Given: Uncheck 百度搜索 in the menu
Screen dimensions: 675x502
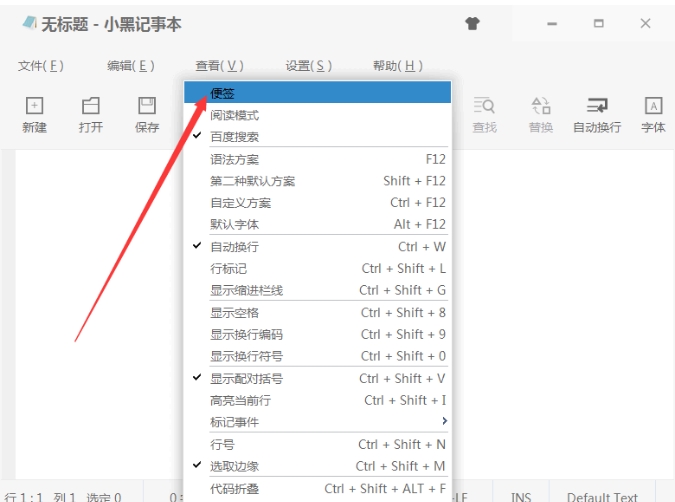Looking at the screenshot, I should [318, 136].
